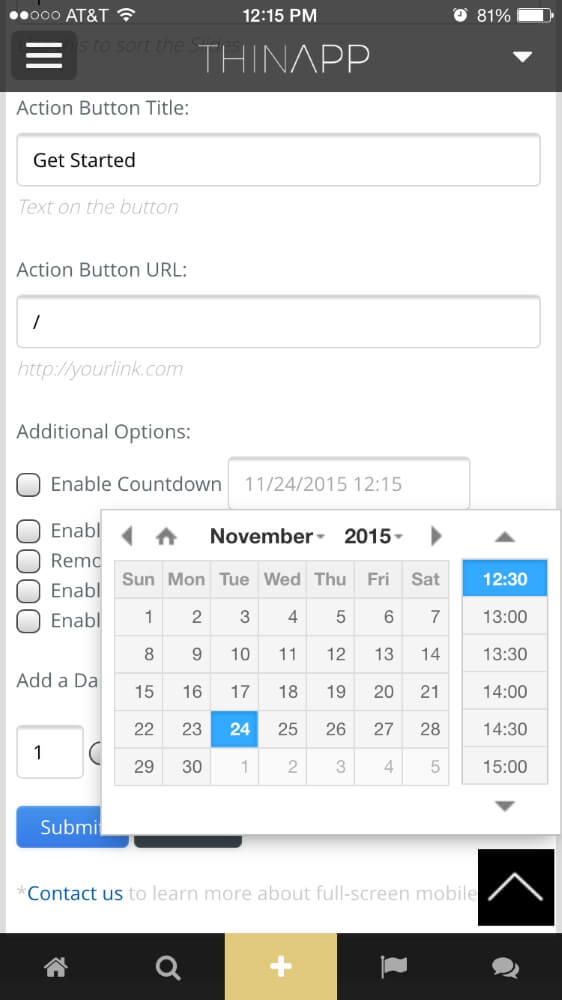Jump to today with calendar home icon
The height and width of the screenshot is (1000, 562).
[166, 536]
